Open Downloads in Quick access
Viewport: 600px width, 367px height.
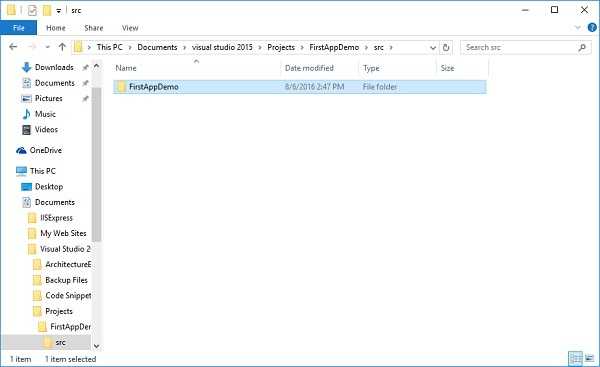pos(54,67)
